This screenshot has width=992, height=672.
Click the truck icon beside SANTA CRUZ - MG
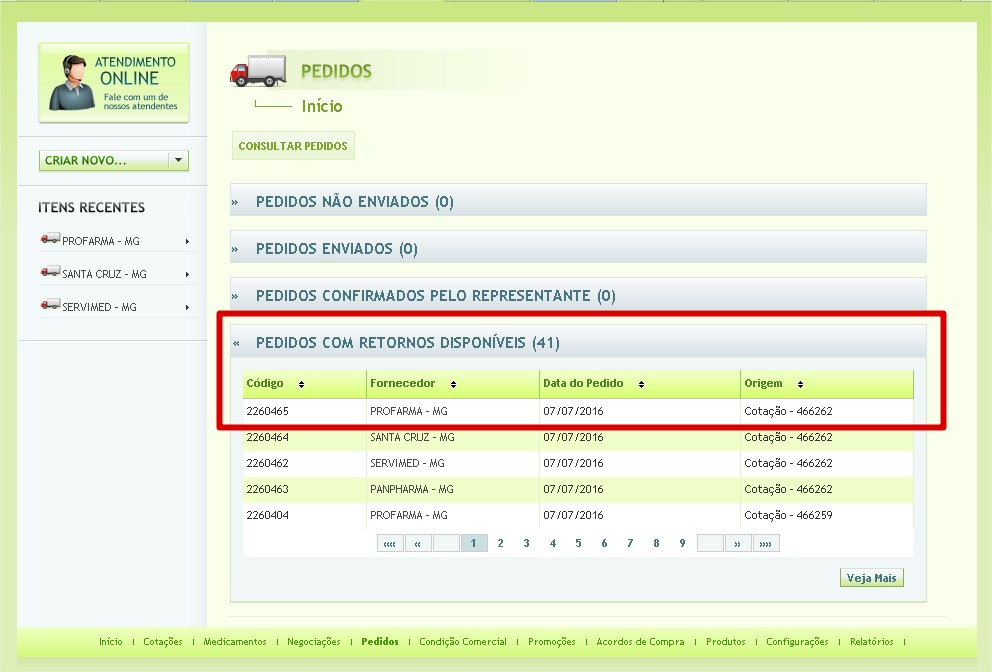(x=50, y=273)
